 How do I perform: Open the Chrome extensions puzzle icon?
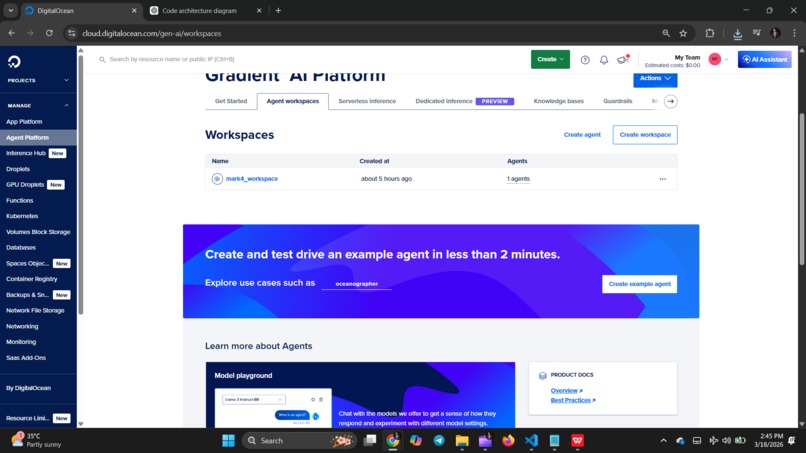click(710, 33)
